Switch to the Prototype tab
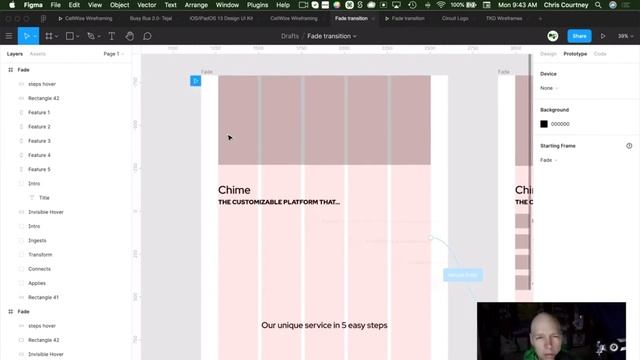 pos(575,54)
